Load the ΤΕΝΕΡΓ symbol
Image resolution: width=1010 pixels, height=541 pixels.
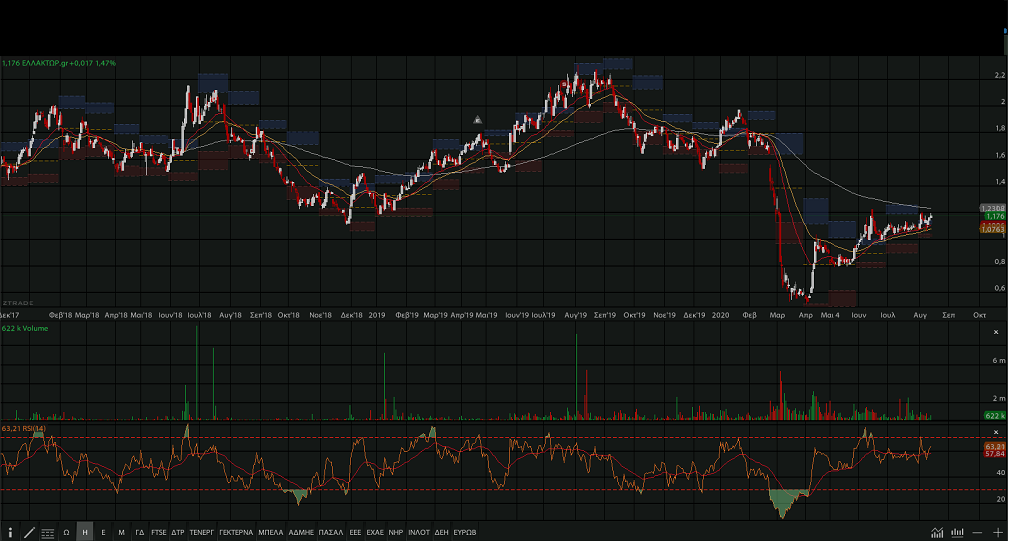[x=202, y=533]
